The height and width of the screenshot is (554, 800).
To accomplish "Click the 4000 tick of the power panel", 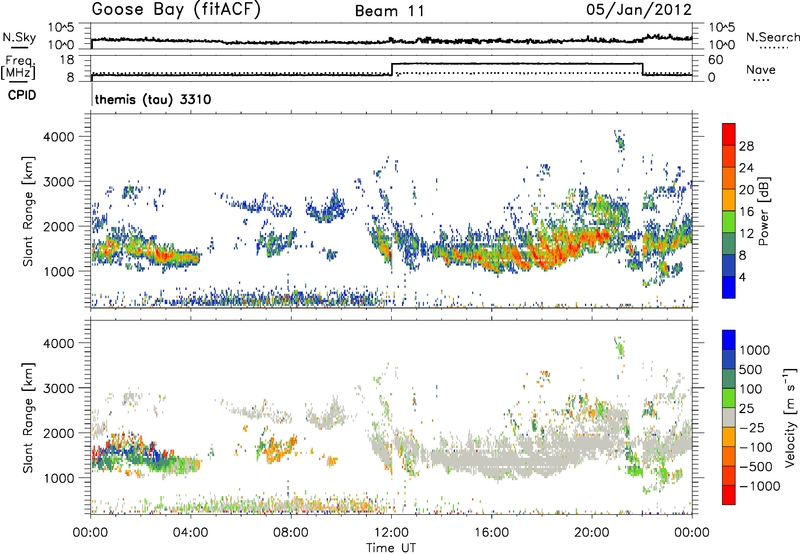I will coord(59,137).
